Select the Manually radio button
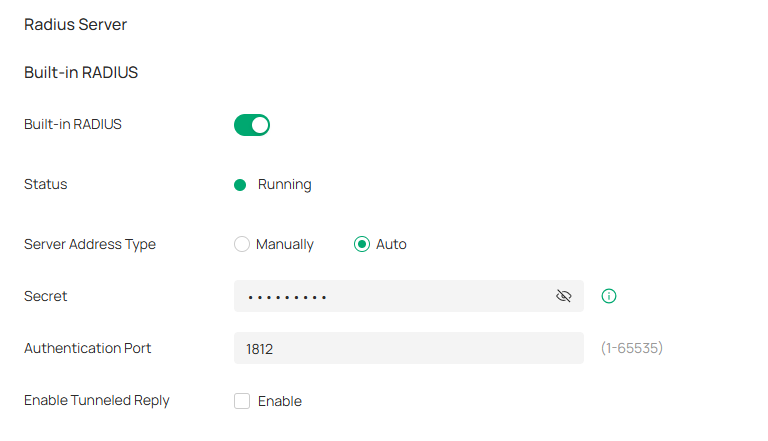The height and width of the screenshot is (441, 768). (241, 244)
